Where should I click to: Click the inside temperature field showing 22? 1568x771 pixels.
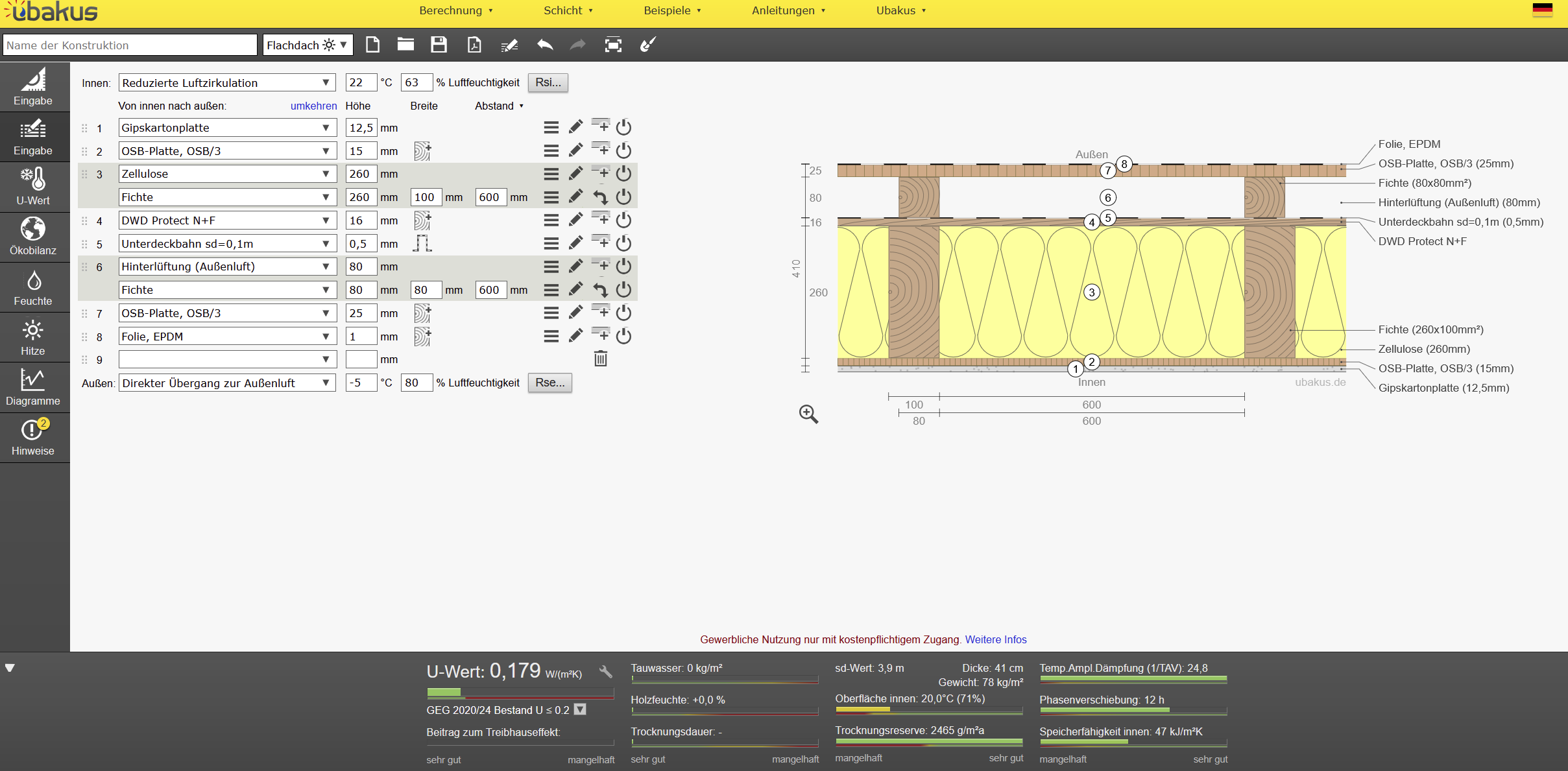tap(360, 82)
